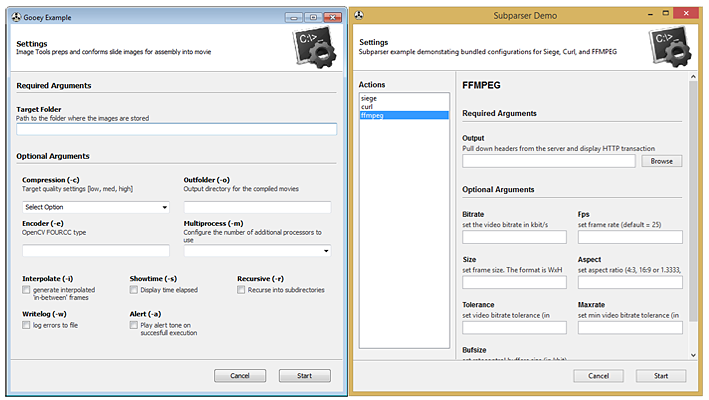Check Recursive recurse into subdirectories
Screen dimensions: 709x400
241,290
